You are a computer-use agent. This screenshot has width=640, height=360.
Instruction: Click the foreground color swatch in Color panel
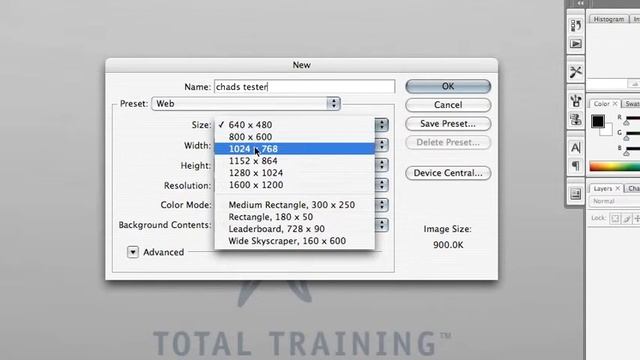pos(598,121)
